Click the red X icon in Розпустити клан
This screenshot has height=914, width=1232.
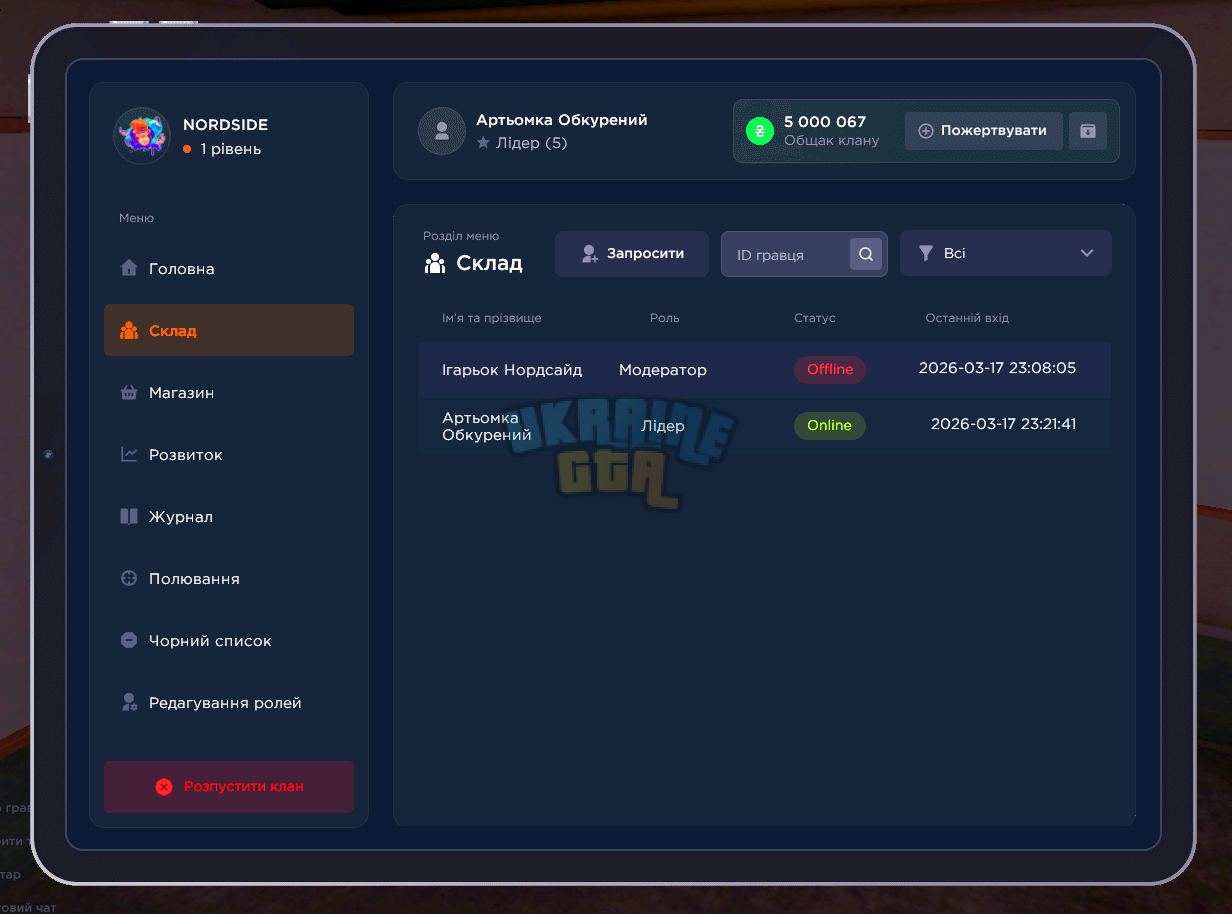click(x=164, y=787)
